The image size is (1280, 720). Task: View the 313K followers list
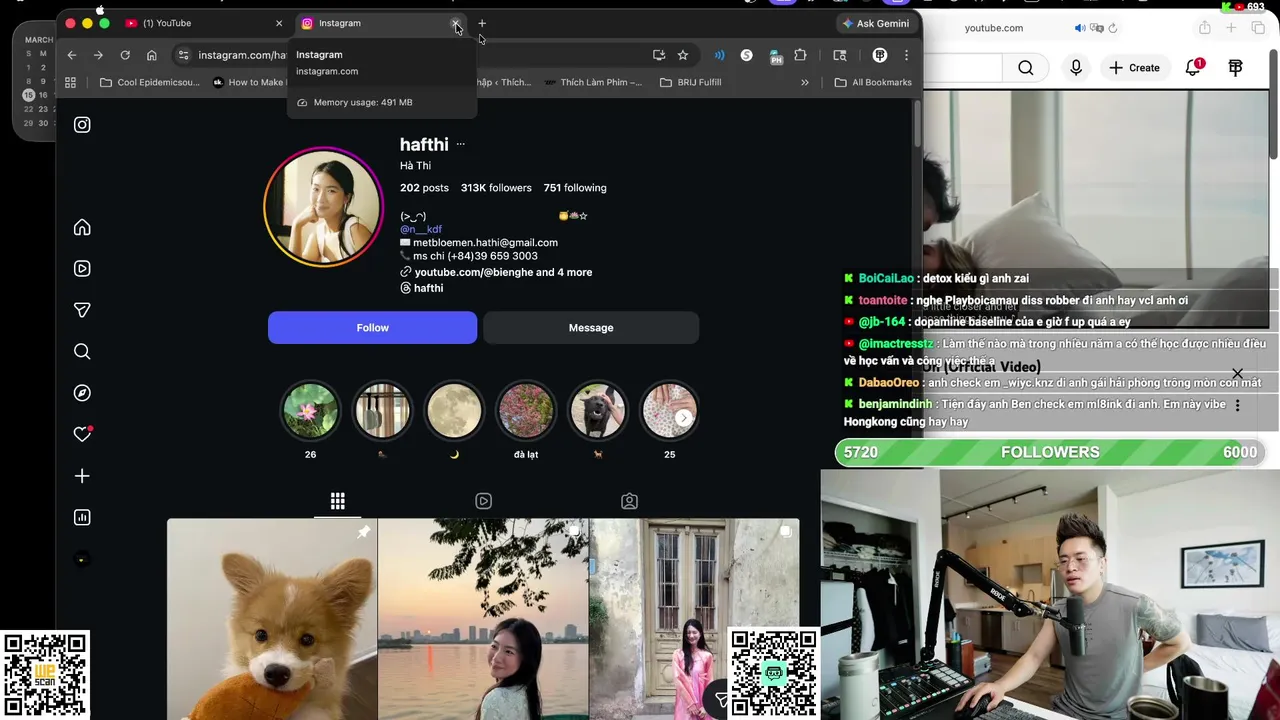coord(496,188)
